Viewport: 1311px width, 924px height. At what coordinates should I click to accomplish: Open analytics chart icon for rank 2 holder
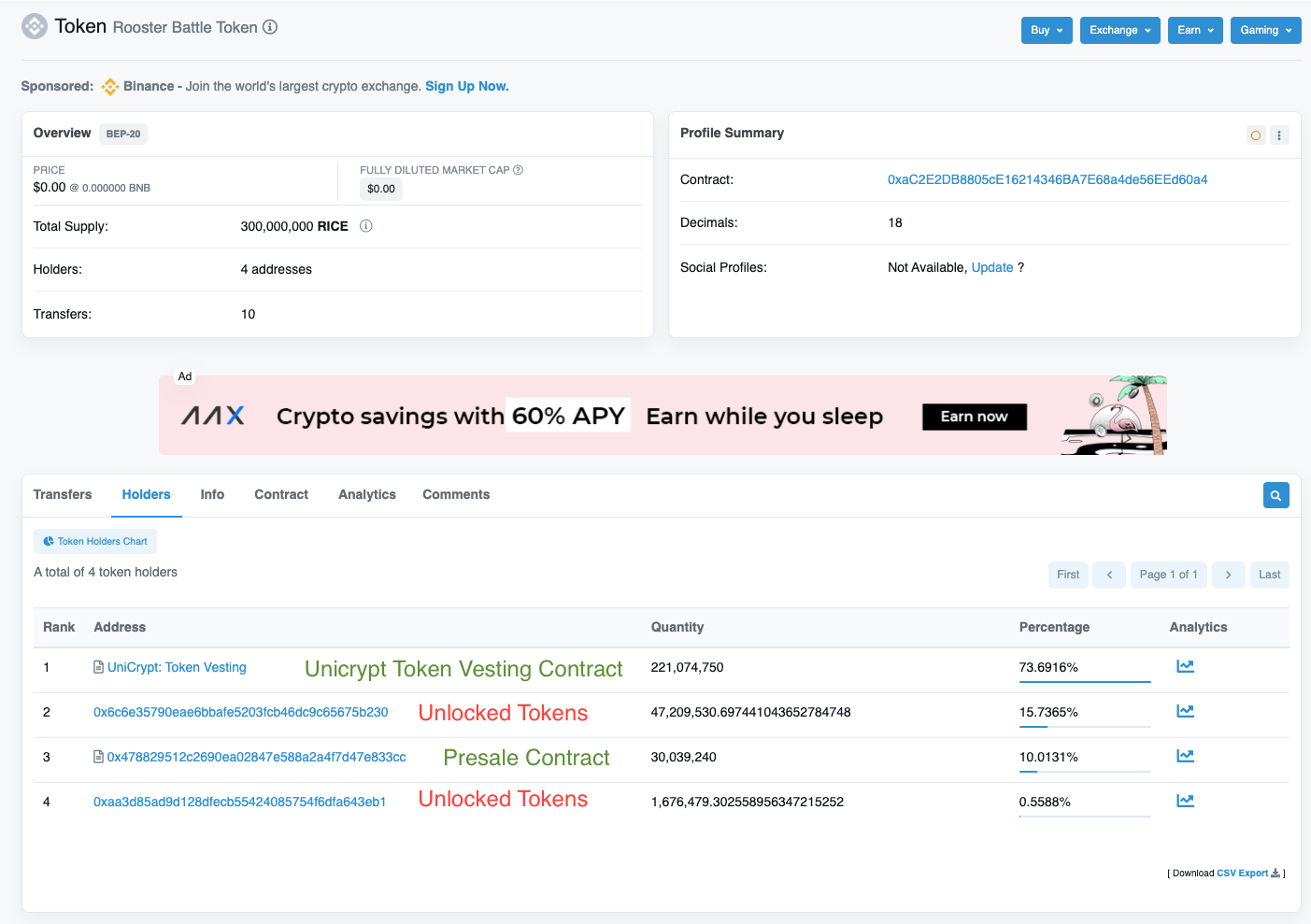tap(1185, 711)
